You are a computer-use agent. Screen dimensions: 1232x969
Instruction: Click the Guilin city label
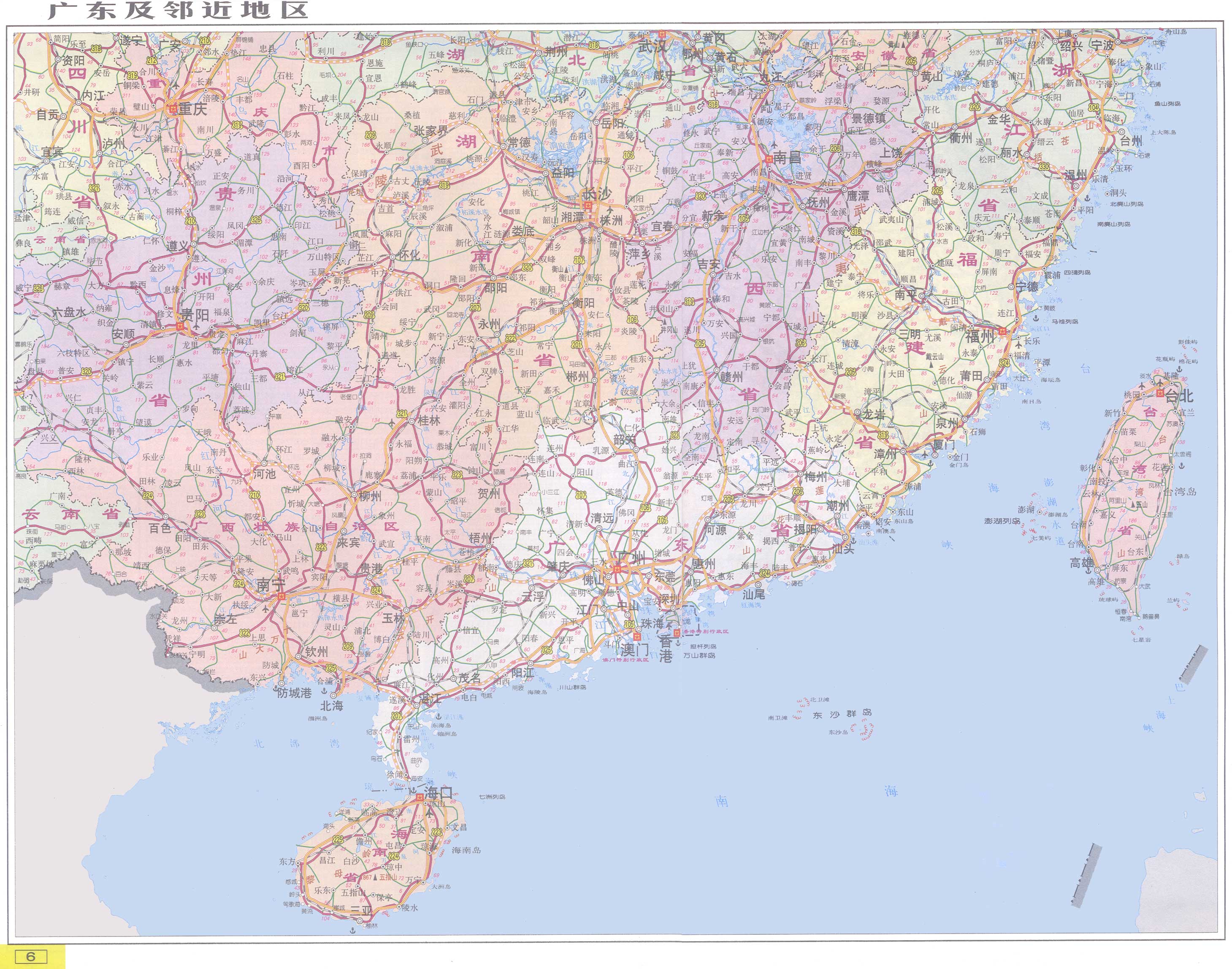coord(428,420)
